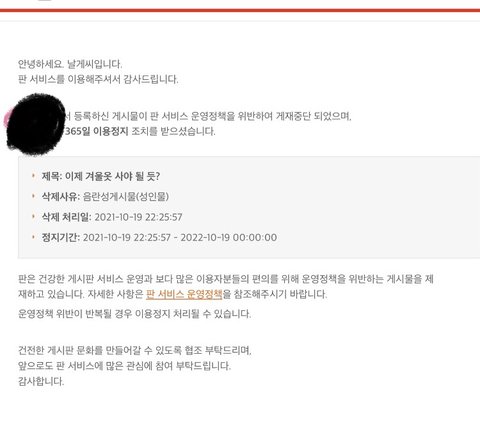The width and height of the screenshot is (480, 428).
Task: Click the black scribble covering the username
Action: [37, 124]
